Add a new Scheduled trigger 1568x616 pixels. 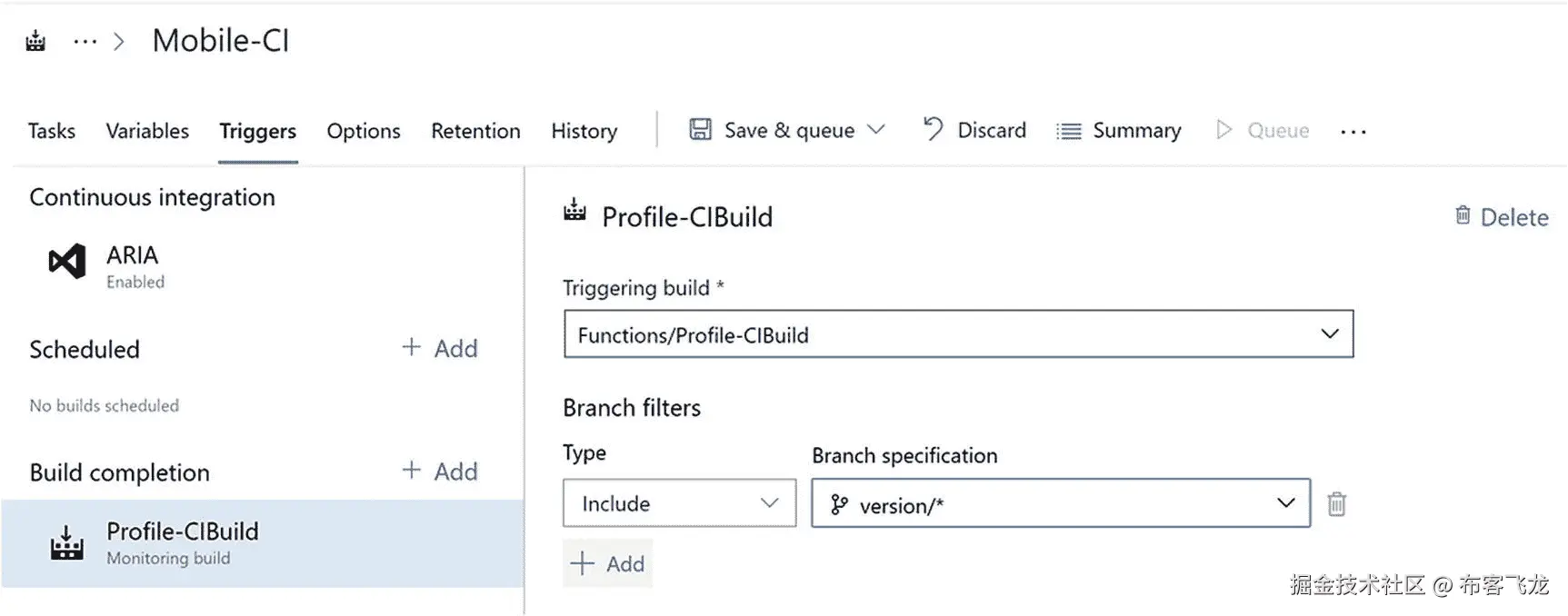pos(440,348)
